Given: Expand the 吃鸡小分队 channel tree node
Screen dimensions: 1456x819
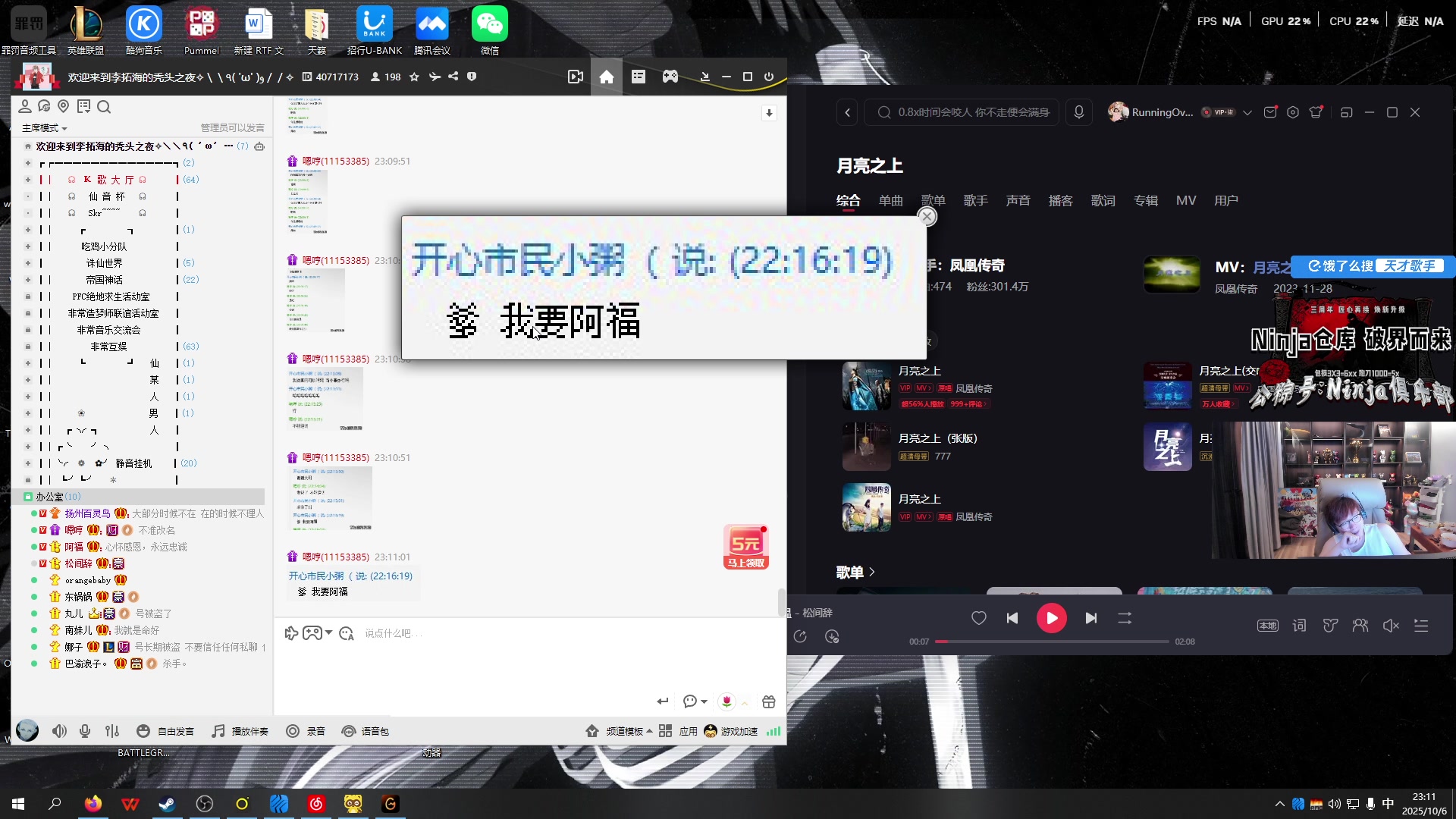Looking at the screenshot, I should pyautogui.click(x=28, y=246).
